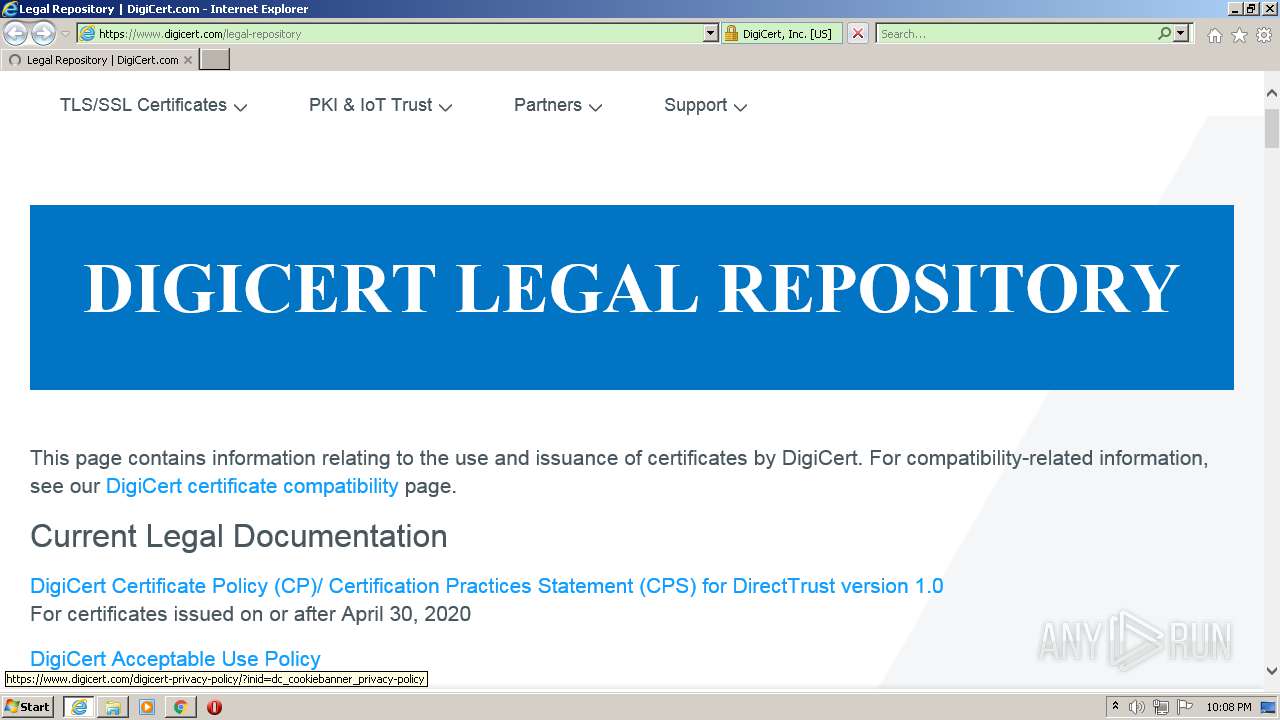This screenshot has height=720, width=1280.
Task: Open the Tools gear icon
Action: tap(1264, 35)
